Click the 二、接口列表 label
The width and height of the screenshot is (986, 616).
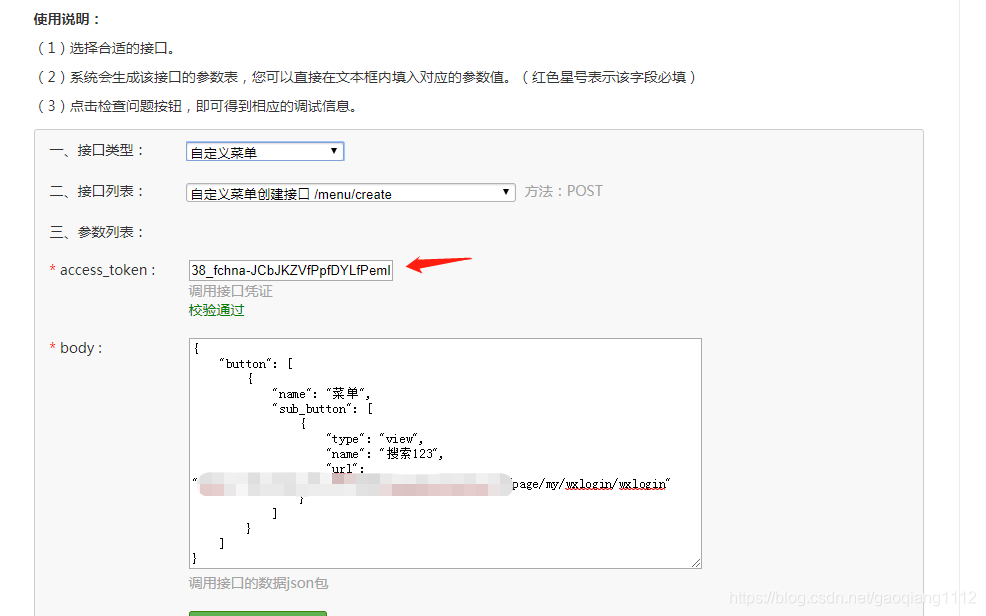97,191
